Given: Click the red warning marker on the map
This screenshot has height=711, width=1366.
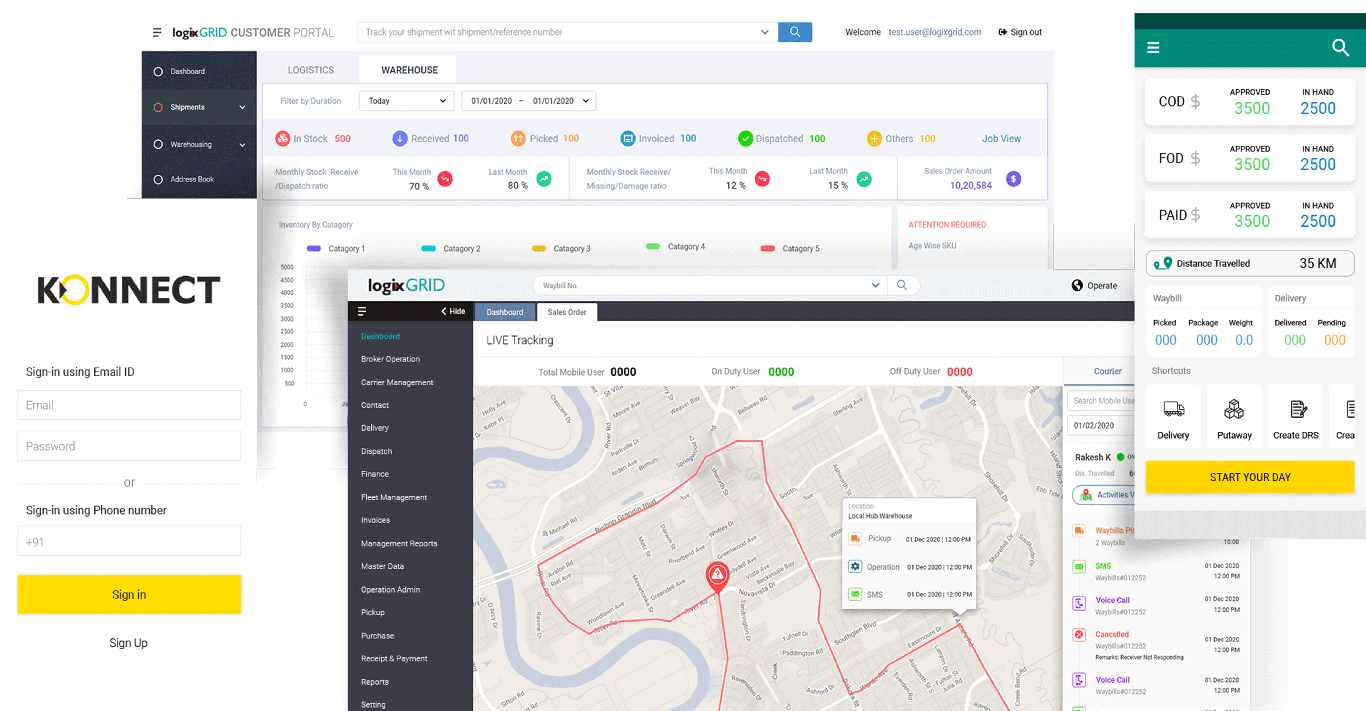Looking at the screenshot, I should coord(717,575).
